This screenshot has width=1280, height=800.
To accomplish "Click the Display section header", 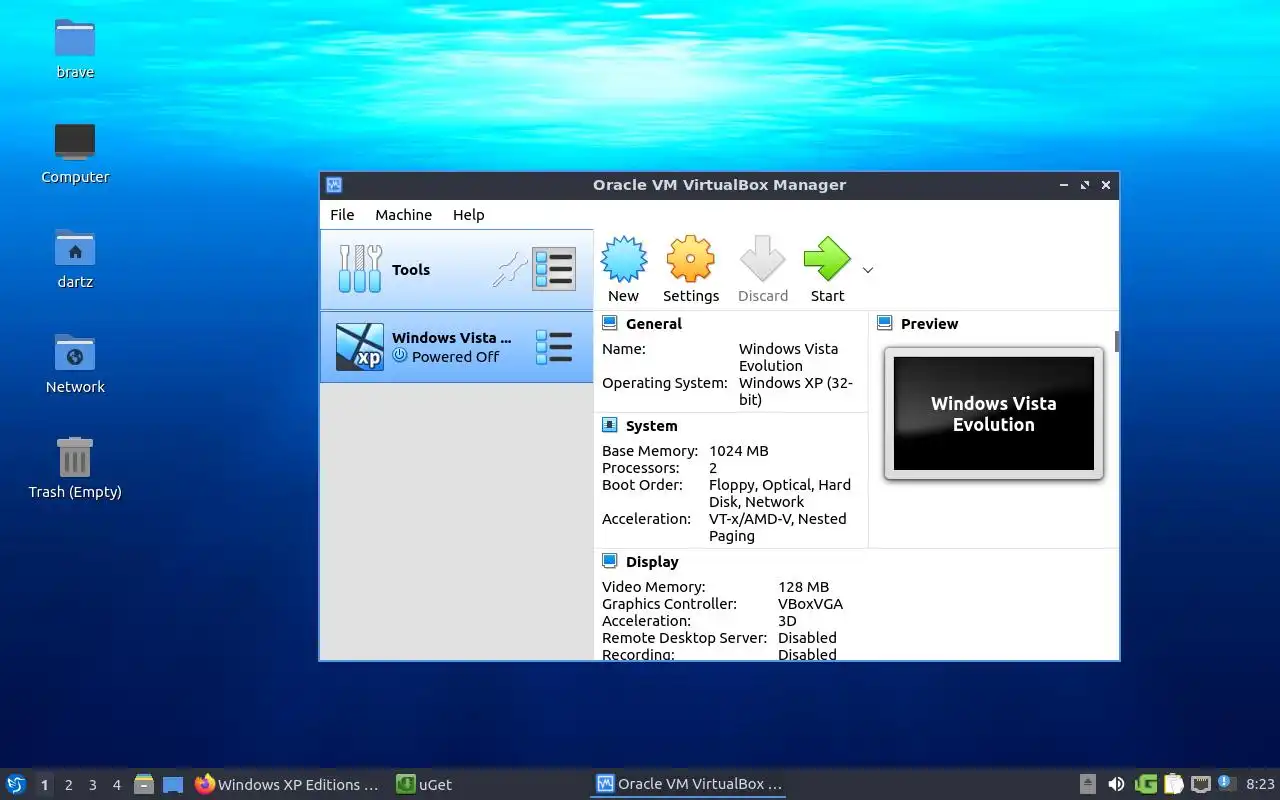I will click(652, 562).
